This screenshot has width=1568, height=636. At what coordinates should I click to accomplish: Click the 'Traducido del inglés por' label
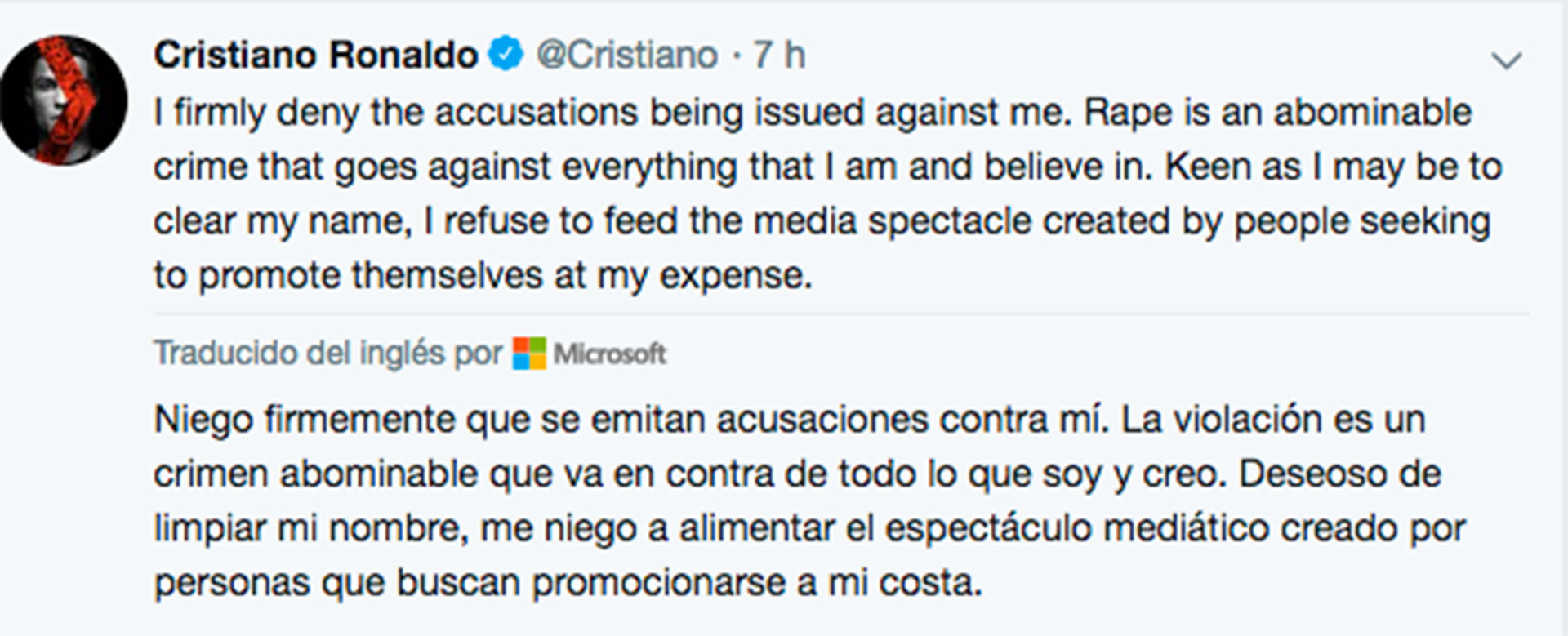click(x=327, y=354)
